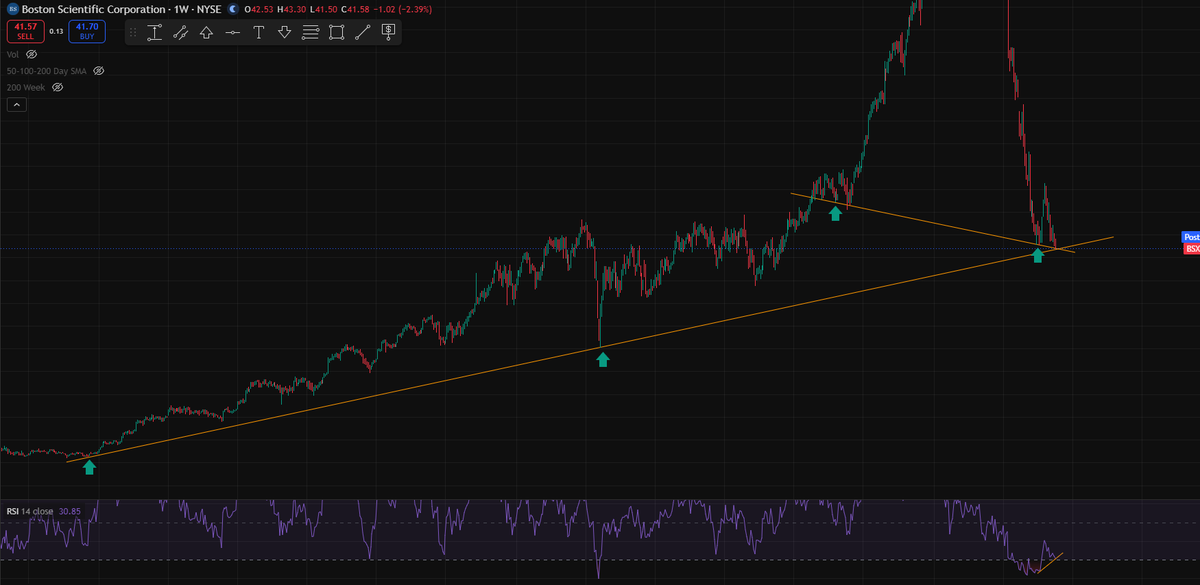
Task: Click the change value −1.02 (−2.39%)
Action: click(403, 8)
